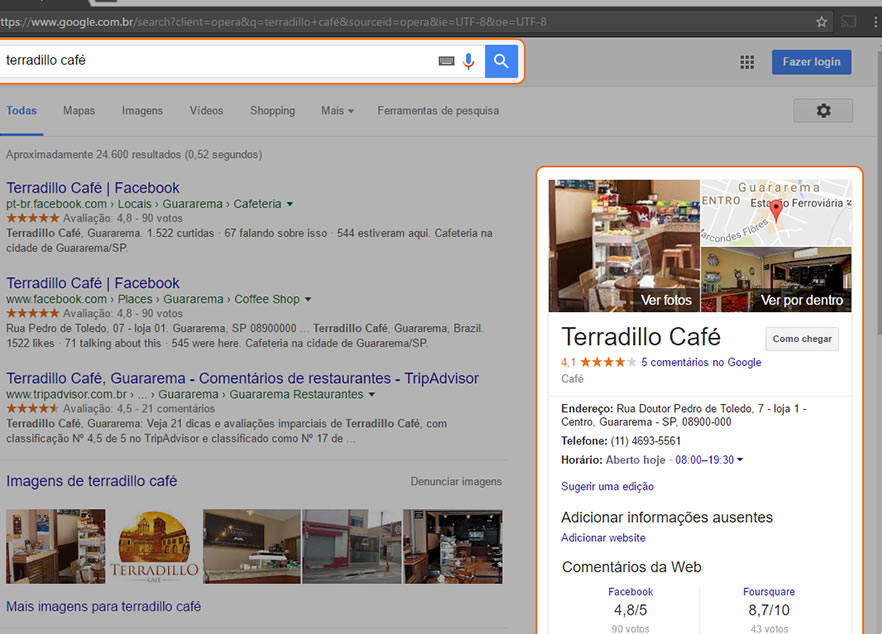
Task: Bookmark page with star icon
Action: (x=821, y=21)
